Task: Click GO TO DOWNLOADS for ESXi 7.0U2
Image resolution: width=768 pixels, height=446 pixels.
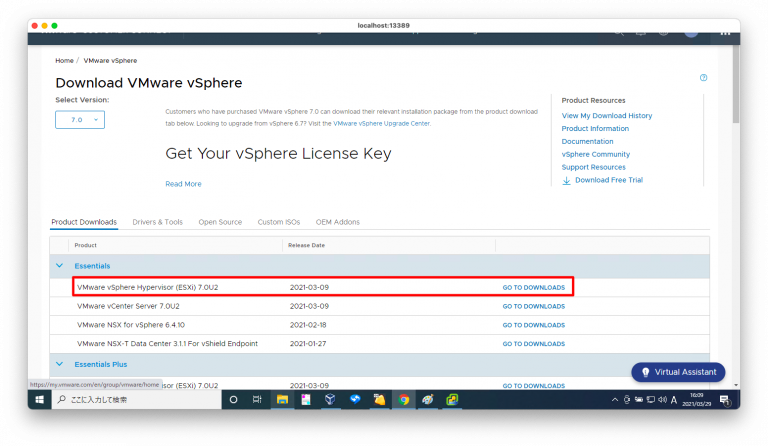Action: [x=533, y=287]
